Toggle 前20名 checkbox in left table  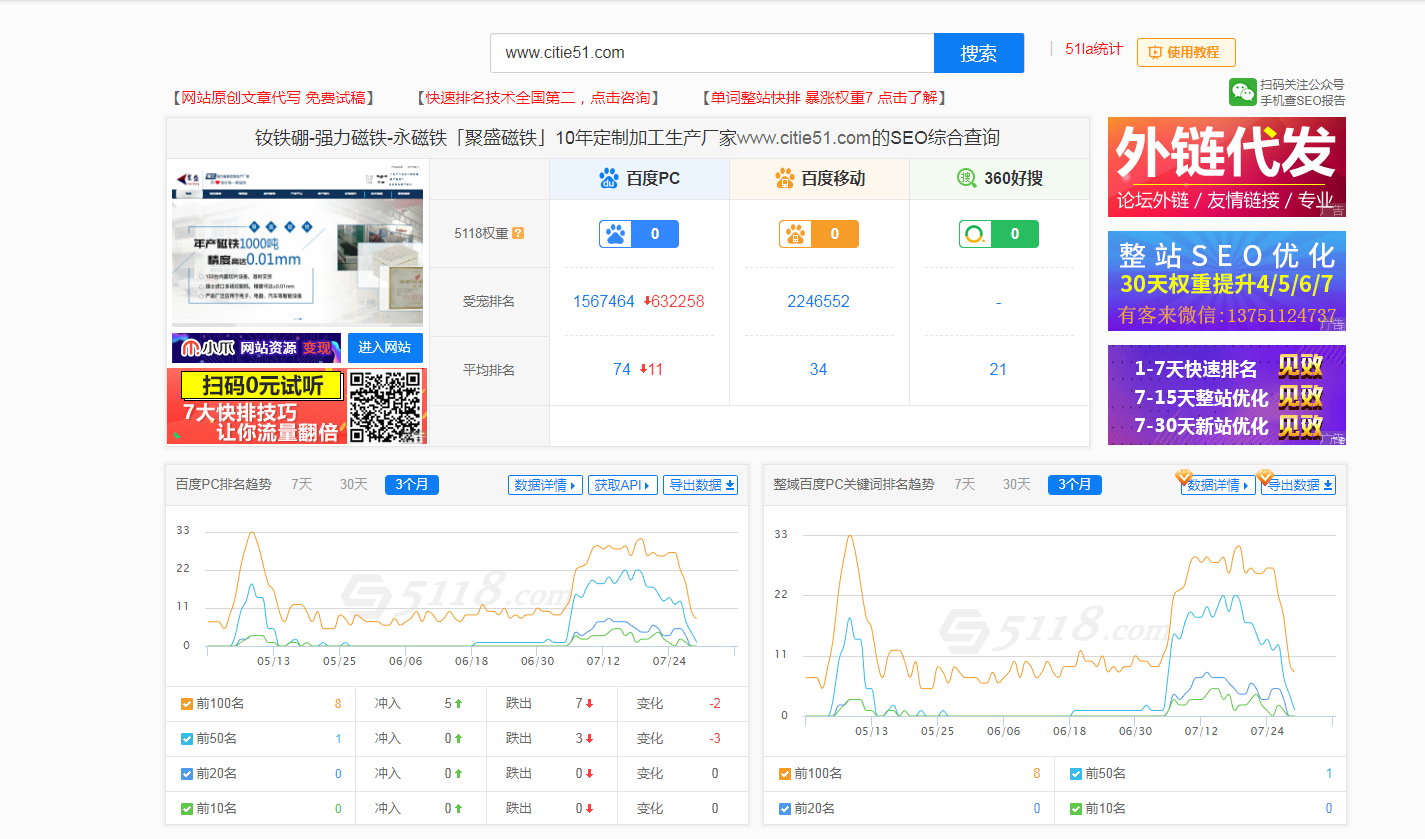(187, 774)
